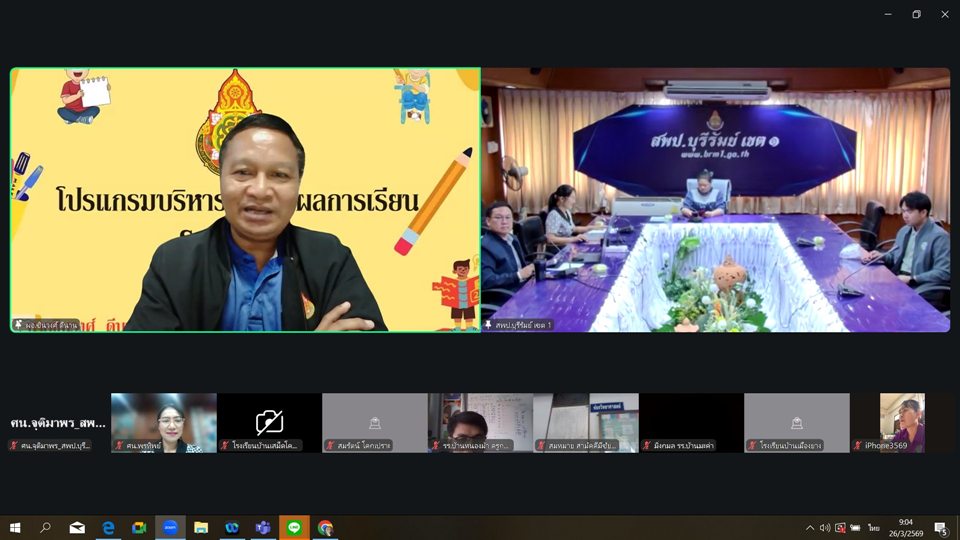
Task: Open the system volume control
Action: coord(825,527)
